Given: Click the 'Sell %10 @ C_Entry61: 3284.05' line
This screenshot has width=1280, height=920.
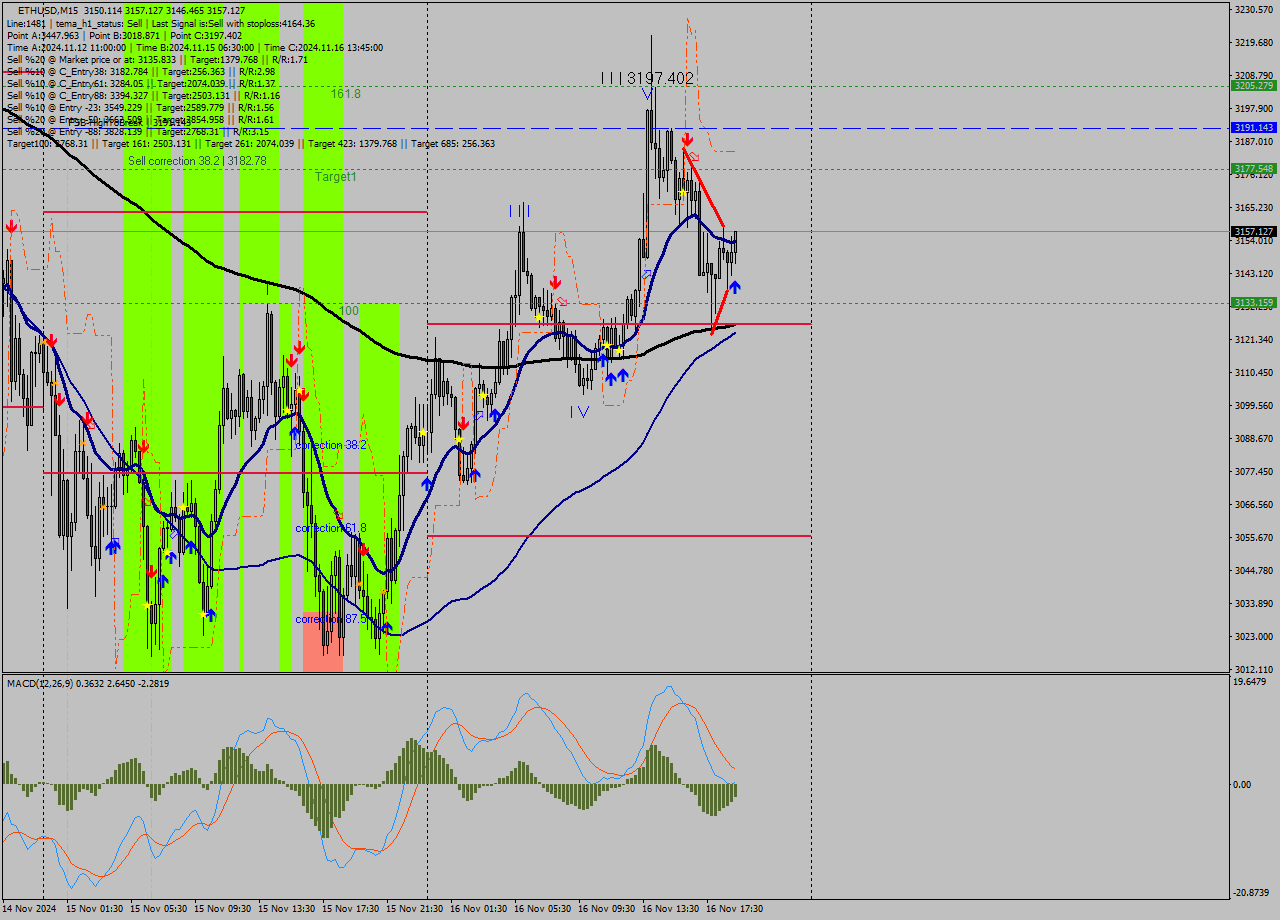Looking at the screenshot, I should 141,83.
